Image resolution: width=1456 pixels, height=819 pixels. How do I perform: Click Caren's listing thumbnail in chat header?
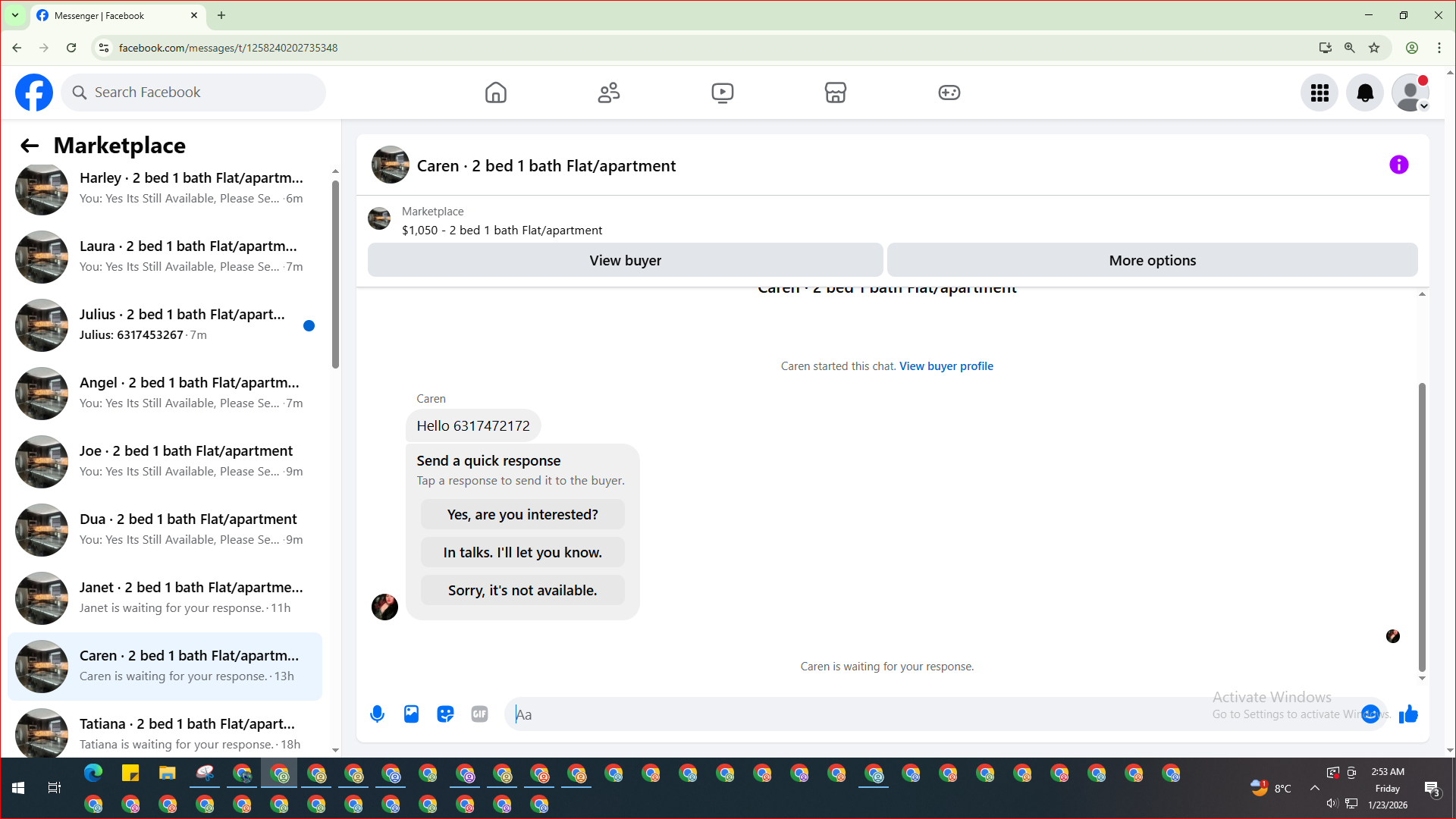[391, 165]
